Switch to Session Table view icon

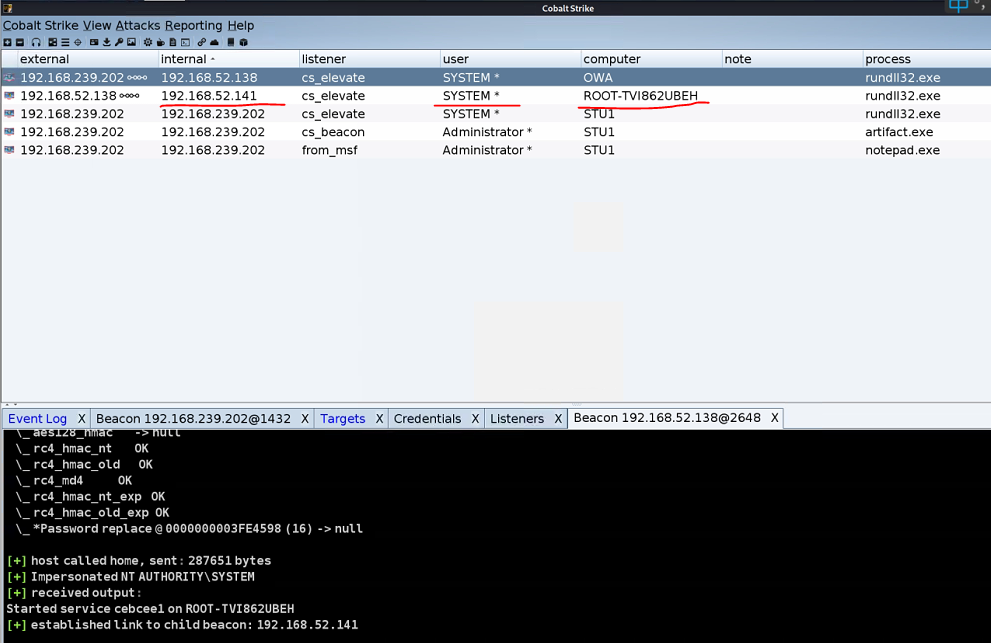click(65, 42)
